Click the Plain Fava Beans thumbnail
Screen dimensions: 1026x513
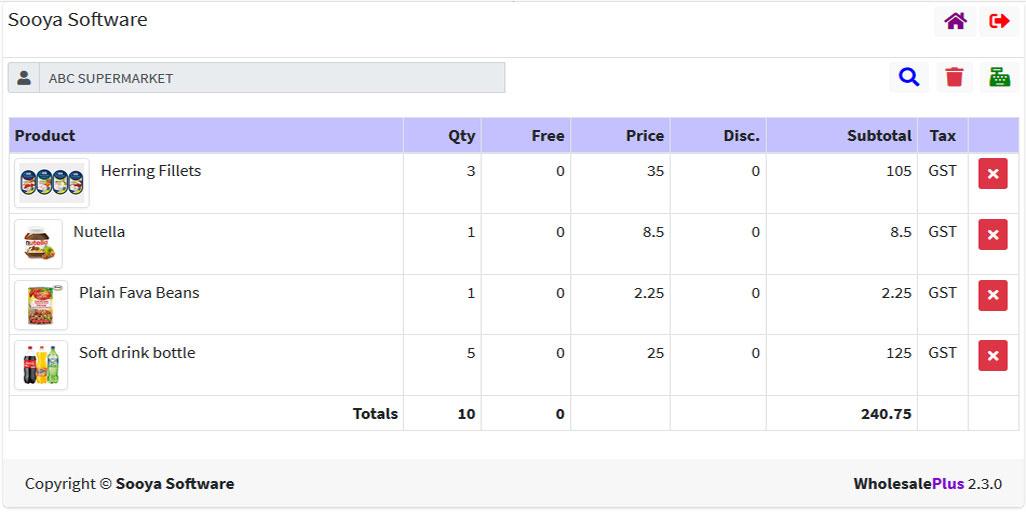pyautogui.click(x=41, y=304)
